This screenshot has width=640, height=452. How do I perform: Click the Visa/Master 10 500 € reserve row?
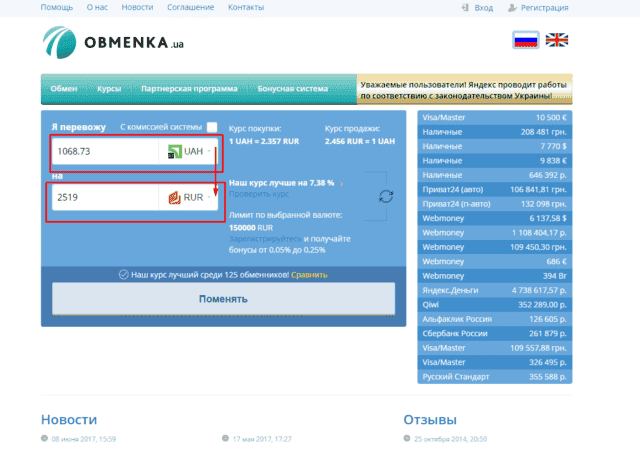pos(495,118)
